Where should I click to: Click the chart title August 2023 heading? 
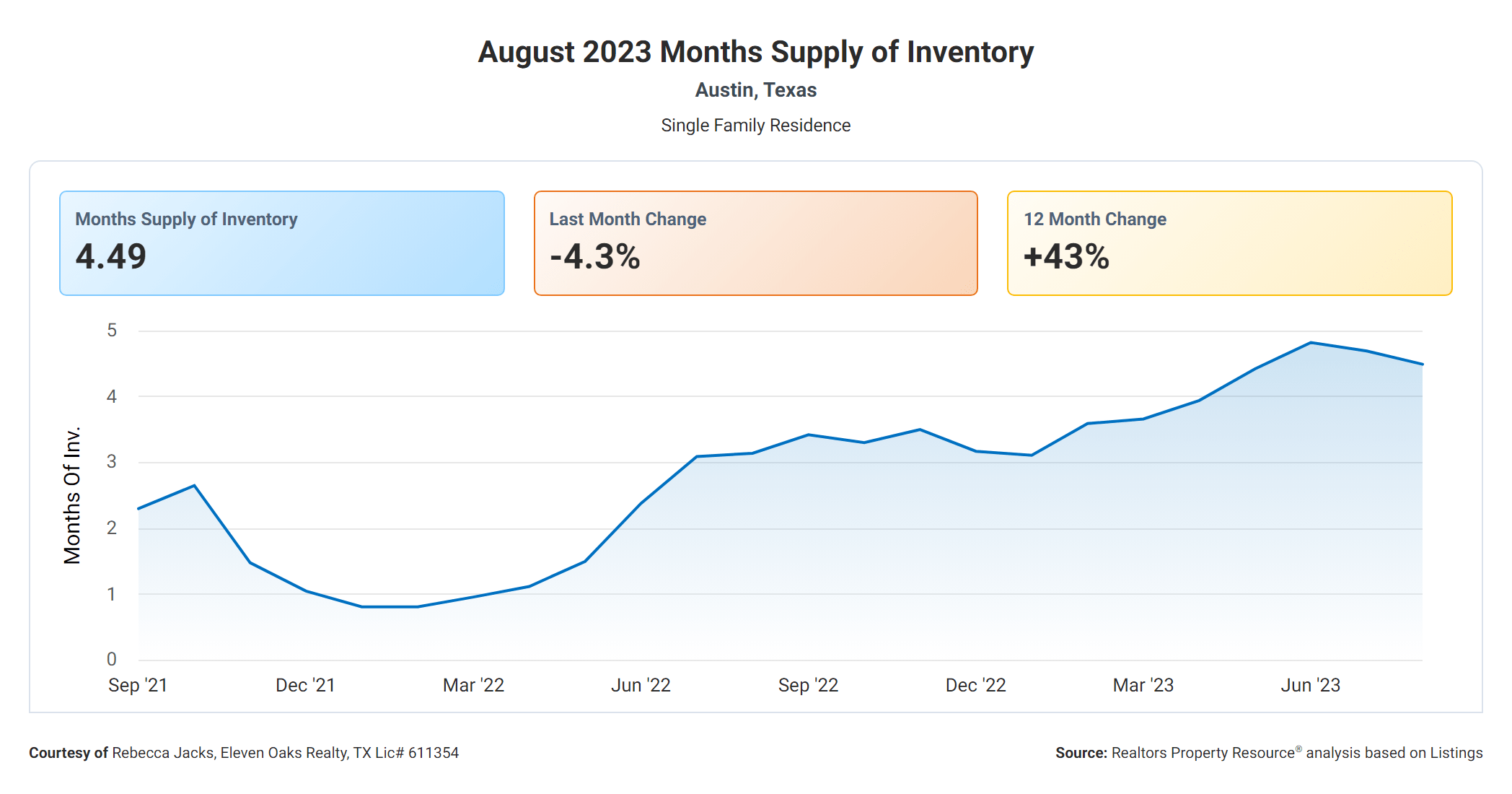click(x=755, y=52)
